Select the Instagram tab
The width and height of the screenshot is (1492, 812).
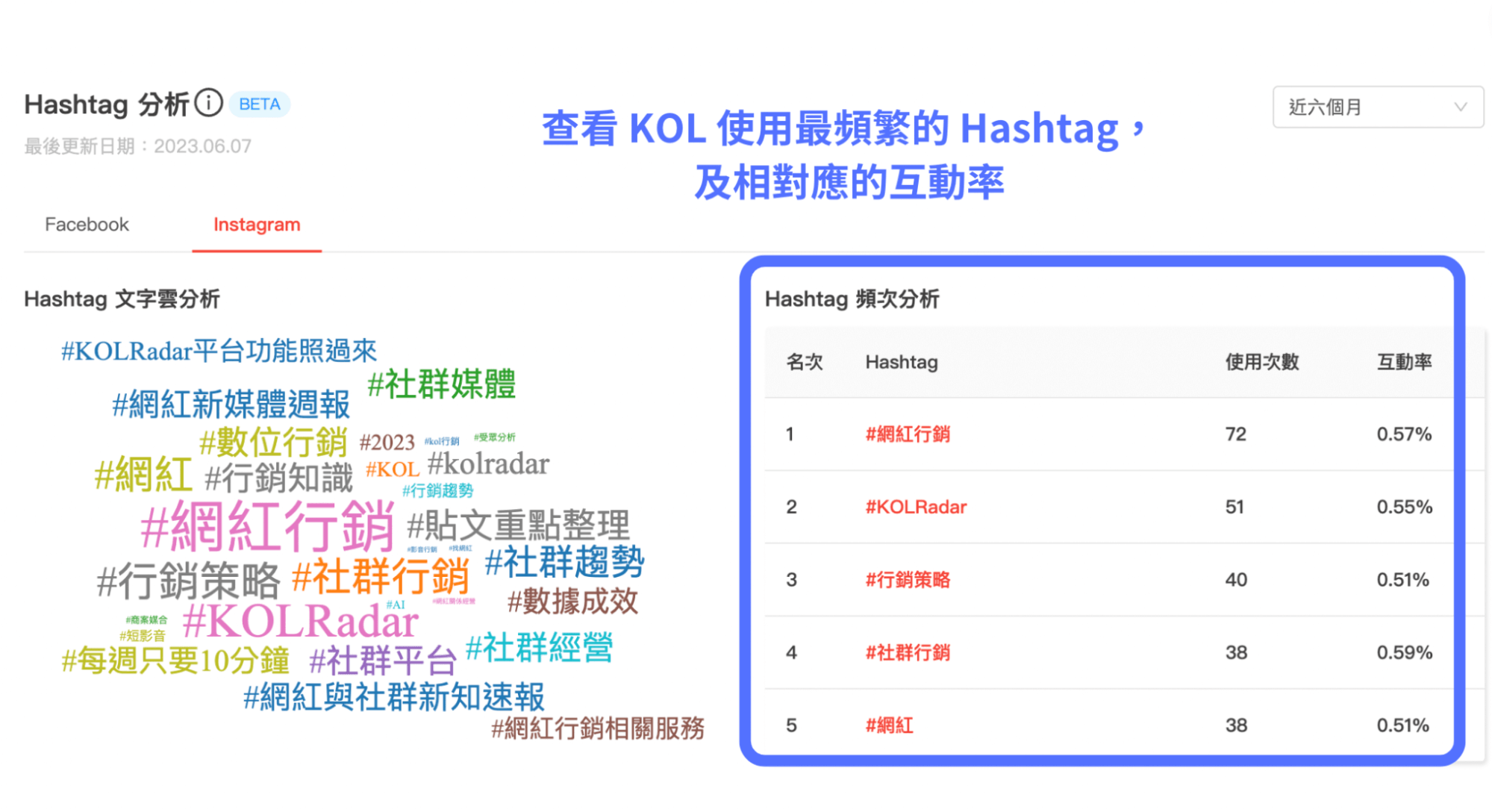click(x=257, y=225)
